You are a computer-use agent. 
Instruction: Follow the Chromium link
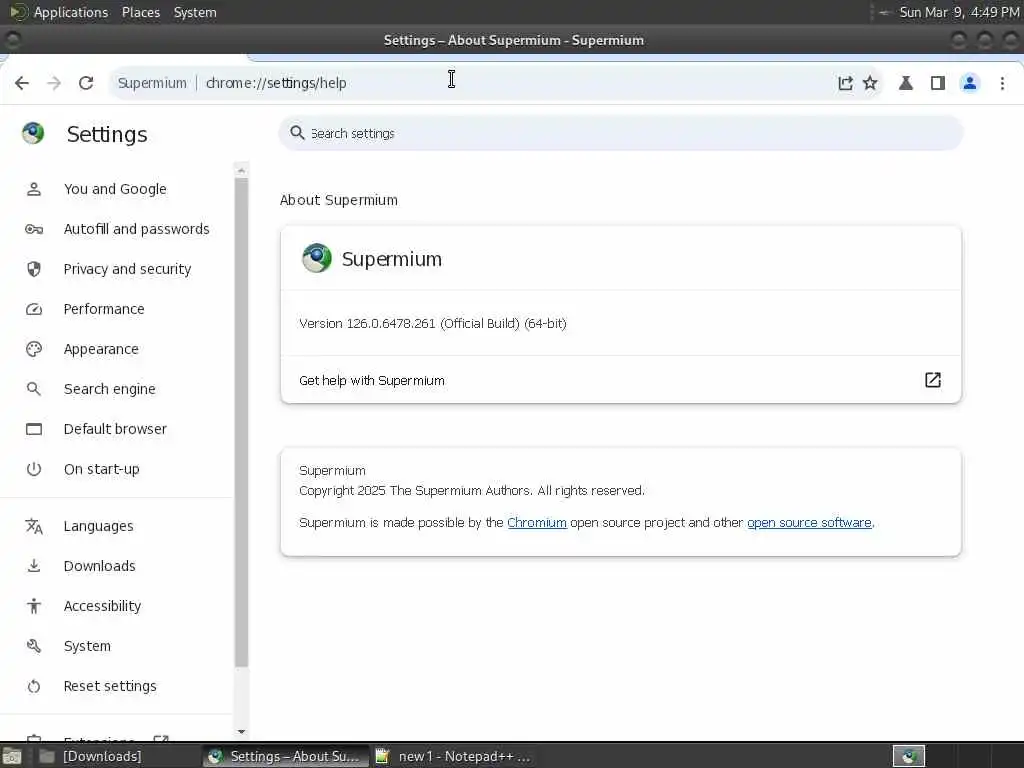coord(537,523)
